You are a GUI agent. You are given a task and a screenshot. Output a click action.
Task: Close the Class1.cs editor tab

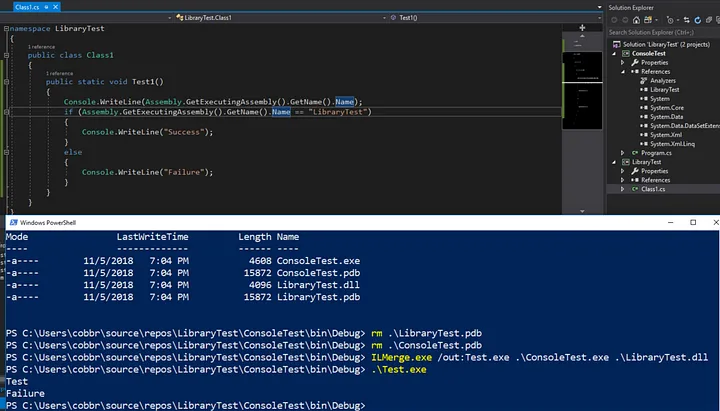[x=56, y=7]
